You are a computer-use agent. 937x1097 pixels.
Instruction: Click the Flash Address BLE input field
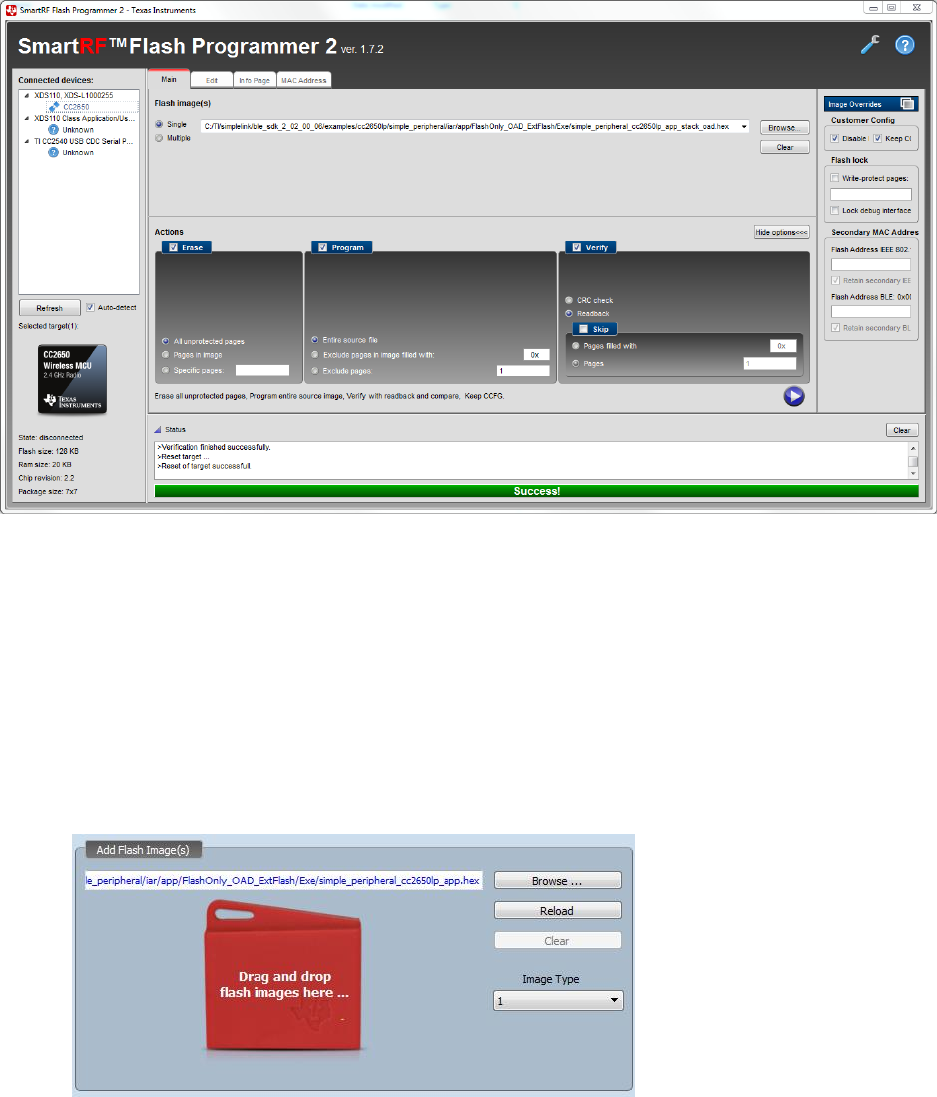point(871,311)
